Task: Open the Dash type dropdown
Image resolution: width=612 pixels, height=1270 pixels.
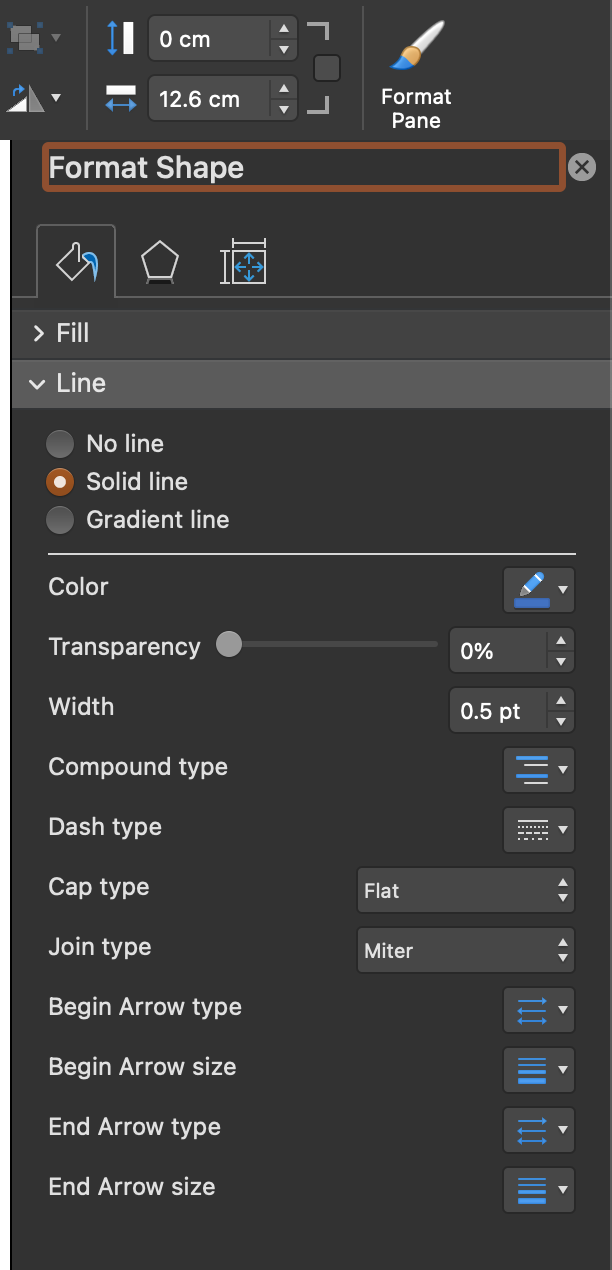Action: (538, 830)
